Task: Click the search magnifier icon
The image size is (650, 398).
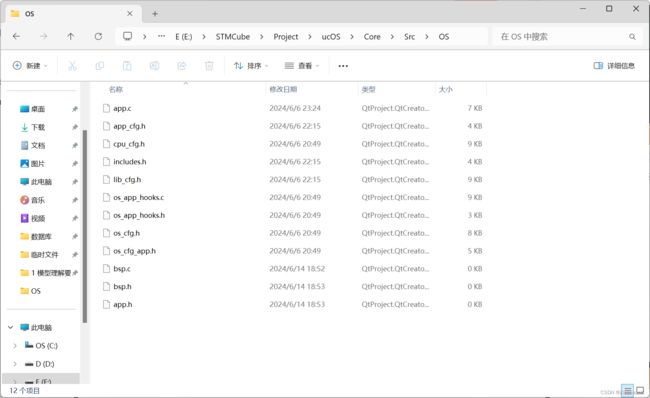Action: tap(632, 37)
